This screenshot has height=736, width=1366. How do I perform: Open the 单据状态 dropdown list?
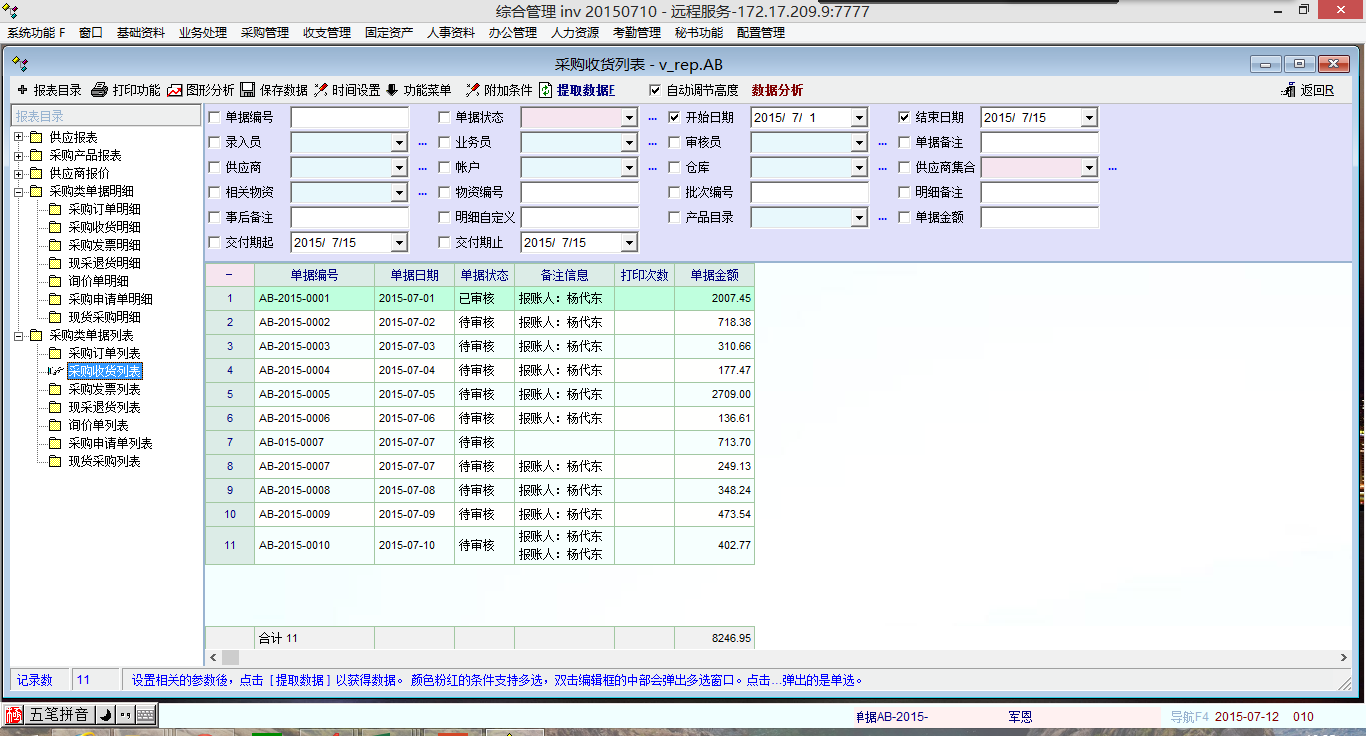629,118
